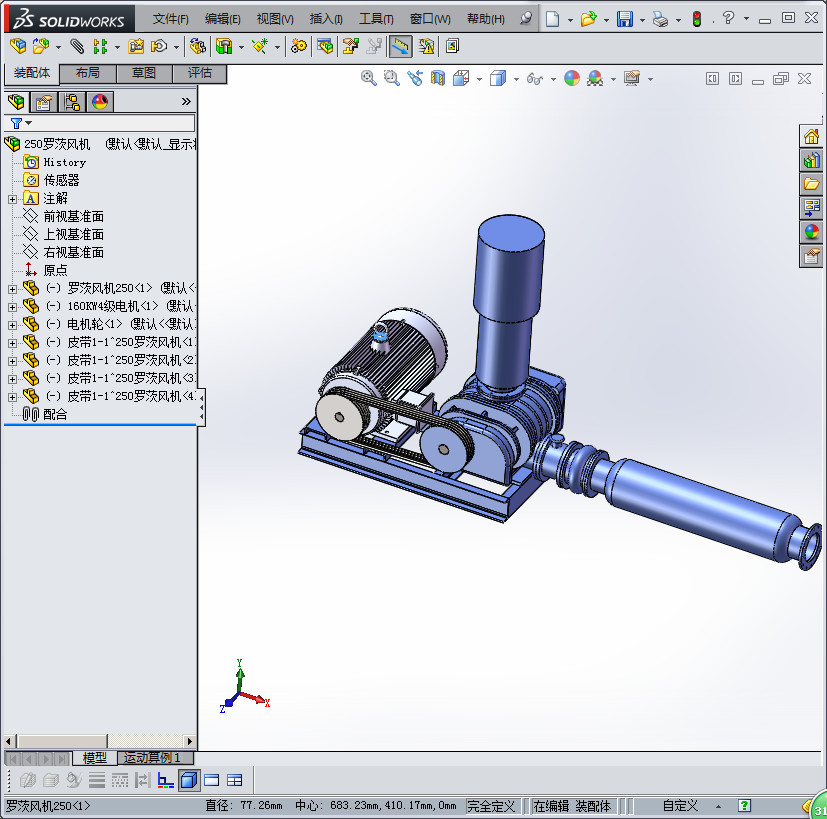
Task: Open the FeatureManager design tree tab
Action: (16, 101)
